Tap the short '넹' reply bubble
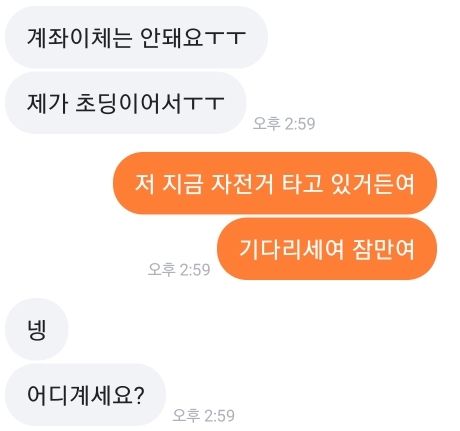The image size is (460, 431). pos(37,329)
